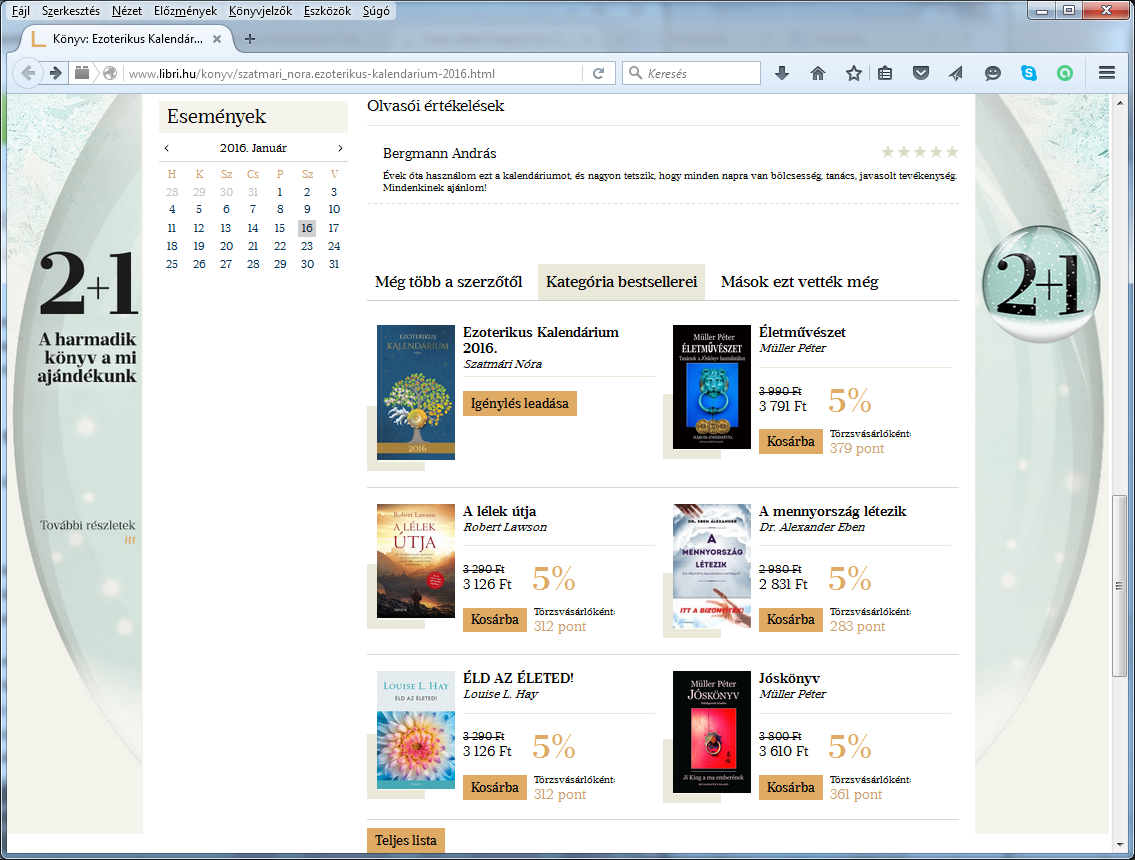Go back with the browser back arrow
This screenshot has height=860, width=1135.
28,73
